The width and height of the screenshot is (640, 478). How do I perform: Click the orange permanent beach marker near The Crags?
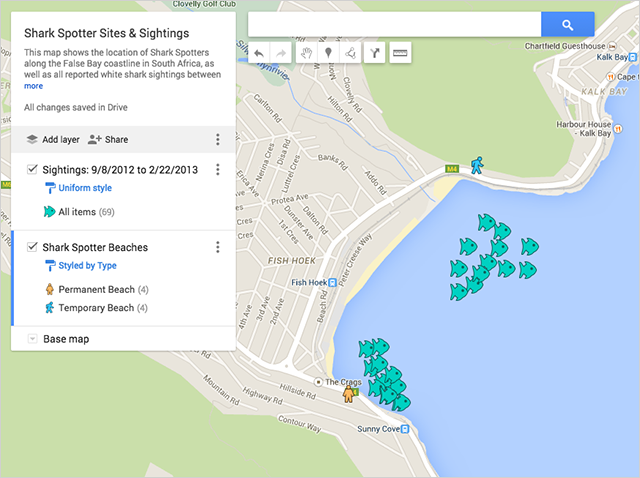tap(349, 393)
